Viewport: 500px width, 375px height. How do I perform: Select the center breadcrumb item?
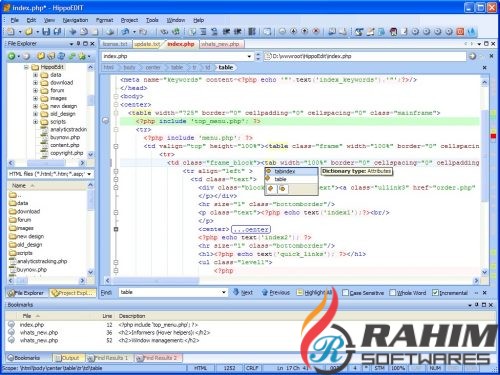click(x=153, y=67)
